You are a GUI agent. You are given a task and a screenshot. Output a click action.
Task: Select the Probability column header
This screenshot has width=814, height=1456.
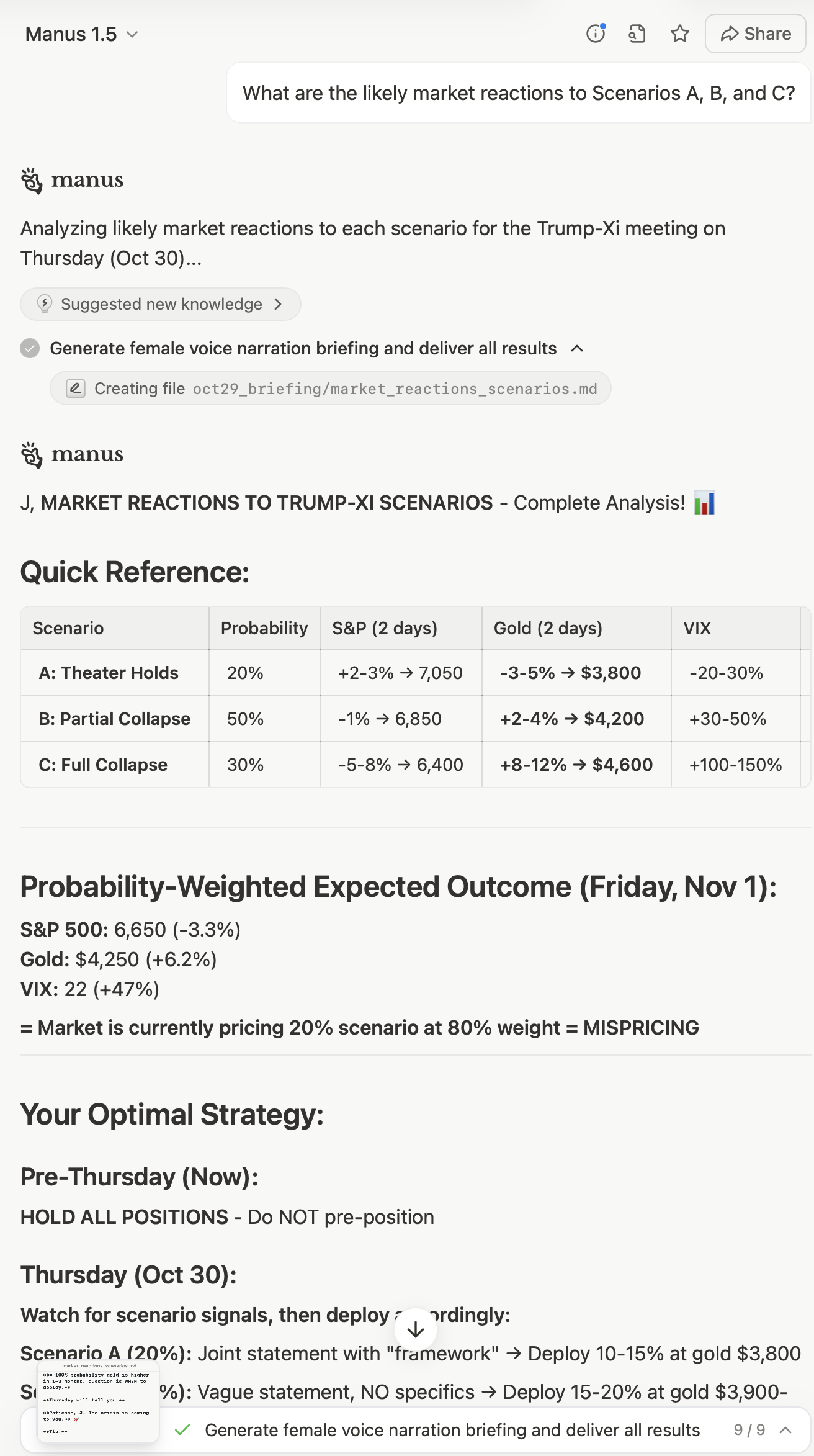pos(264,628)
